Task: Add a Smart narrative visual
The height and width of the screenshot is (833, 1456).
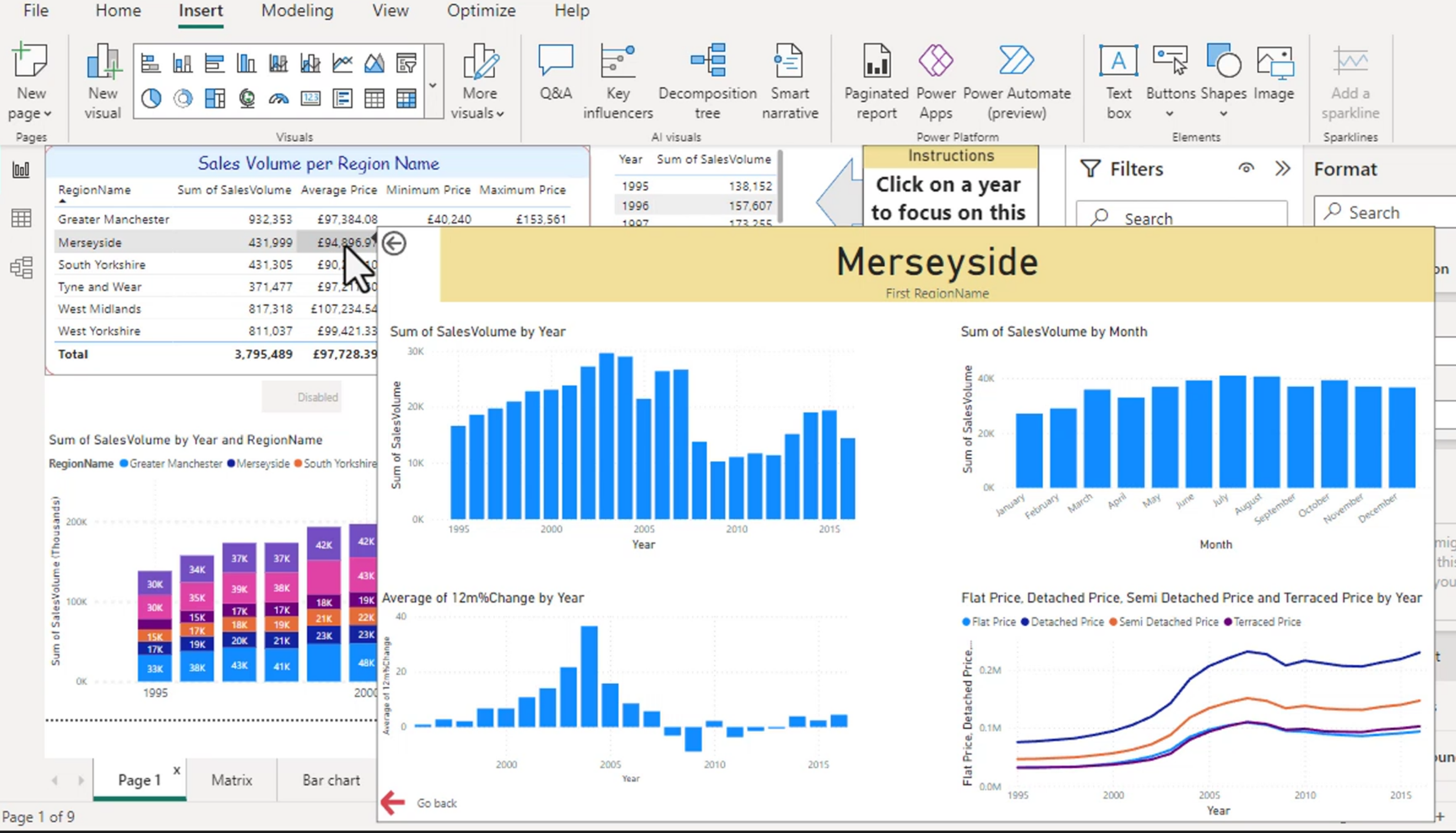Action: pyautogui.click(x=790, y=81)
